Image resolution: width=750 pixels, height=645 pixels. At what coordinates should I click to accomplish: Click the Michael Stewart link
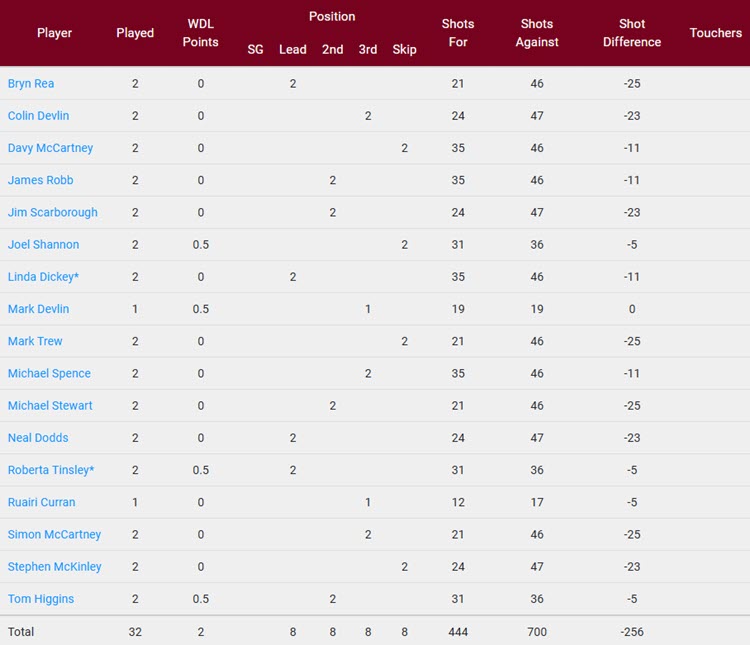(50, 406)
